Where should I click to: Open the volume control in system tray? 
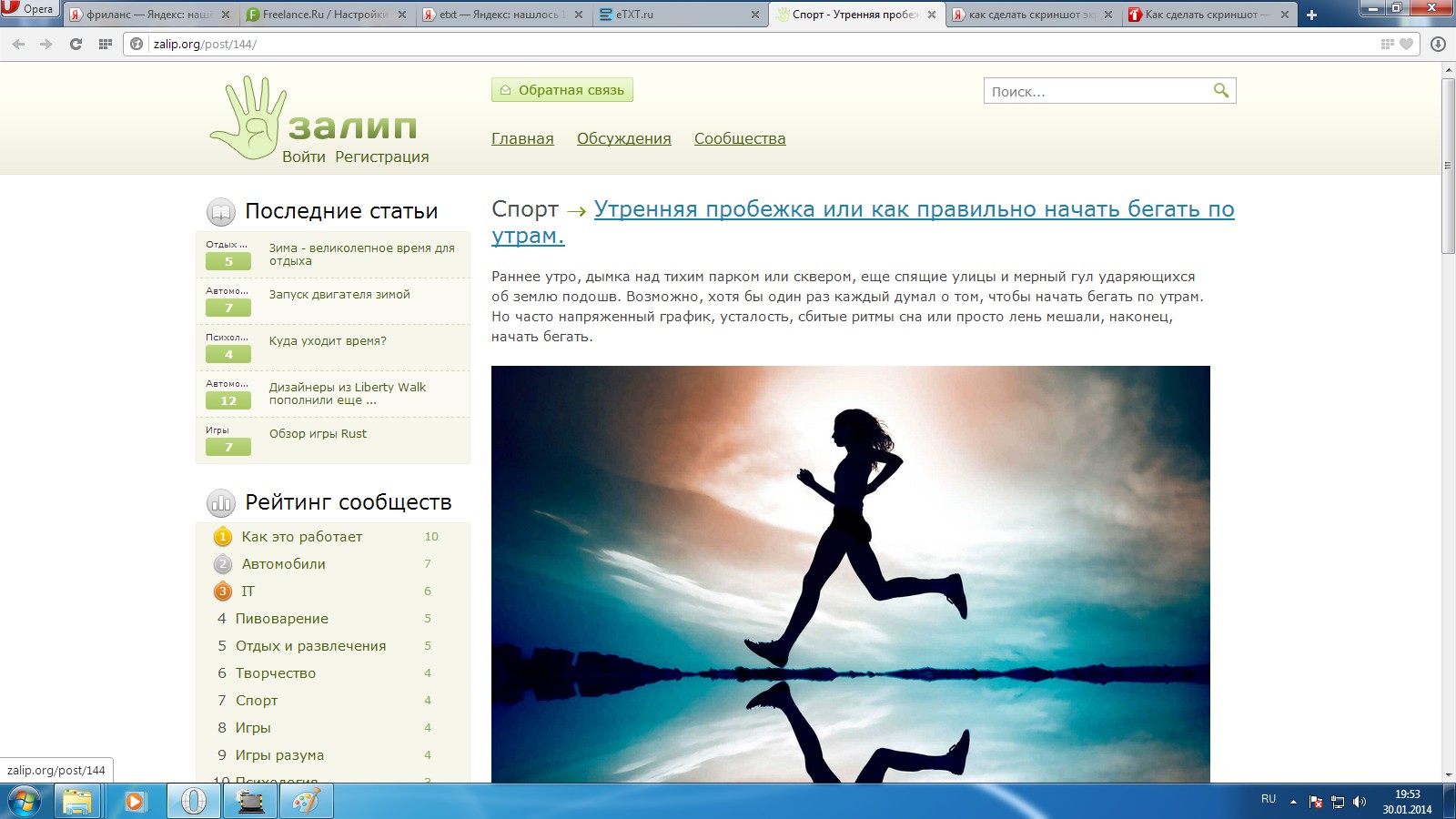coord(1360,802)
